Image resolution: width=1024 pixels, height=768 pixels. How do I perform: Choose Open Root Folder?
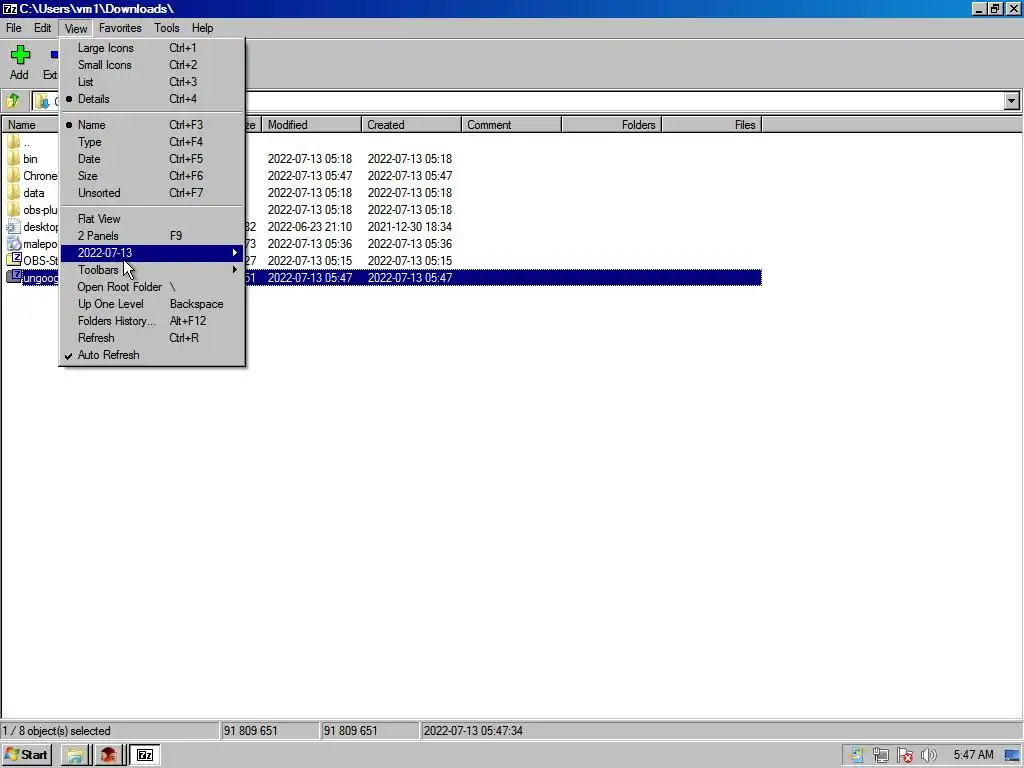pyautogui.click(x=152, y=287)
